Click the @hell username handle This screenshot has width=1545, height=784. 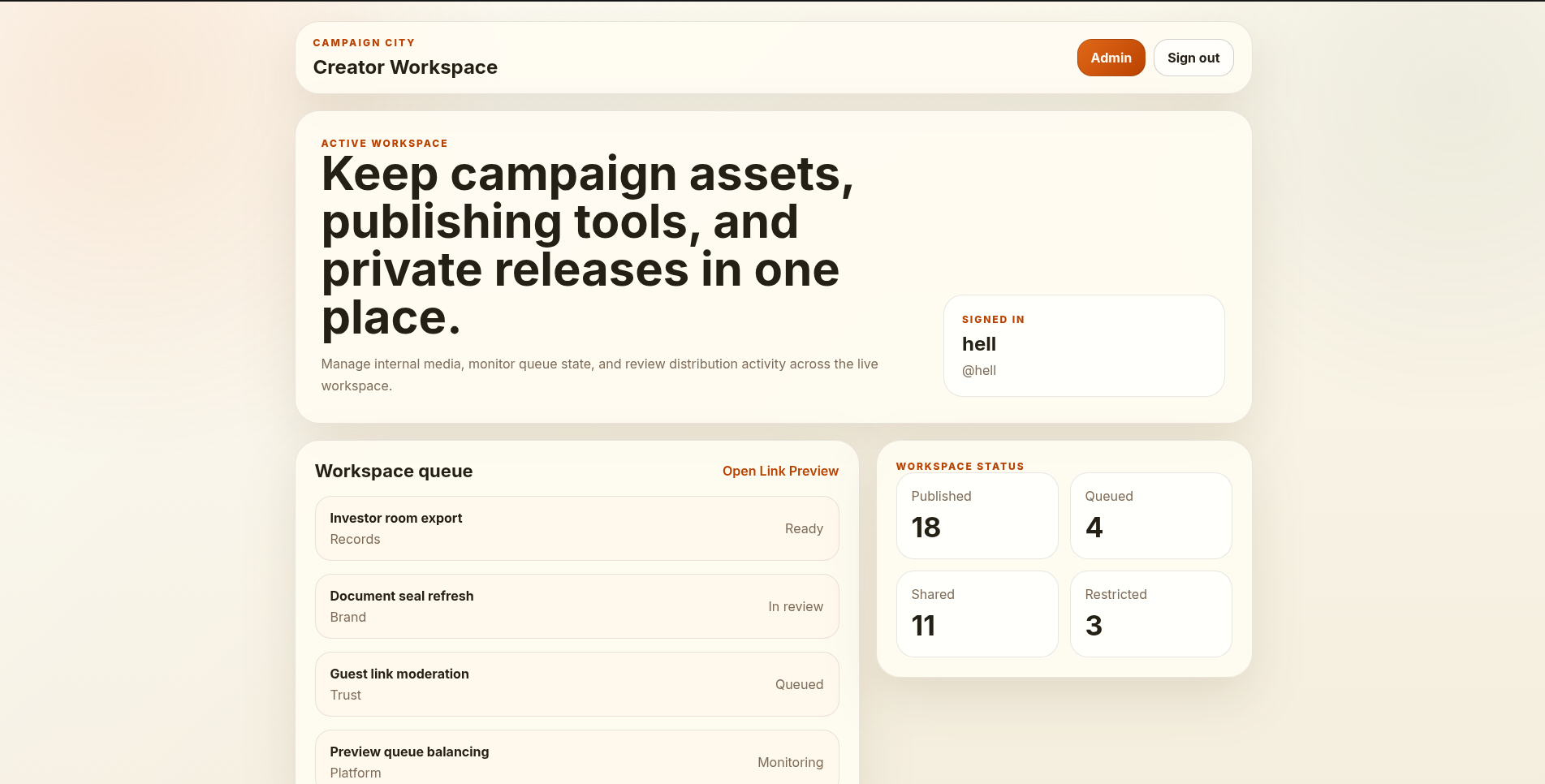[978, 371]
